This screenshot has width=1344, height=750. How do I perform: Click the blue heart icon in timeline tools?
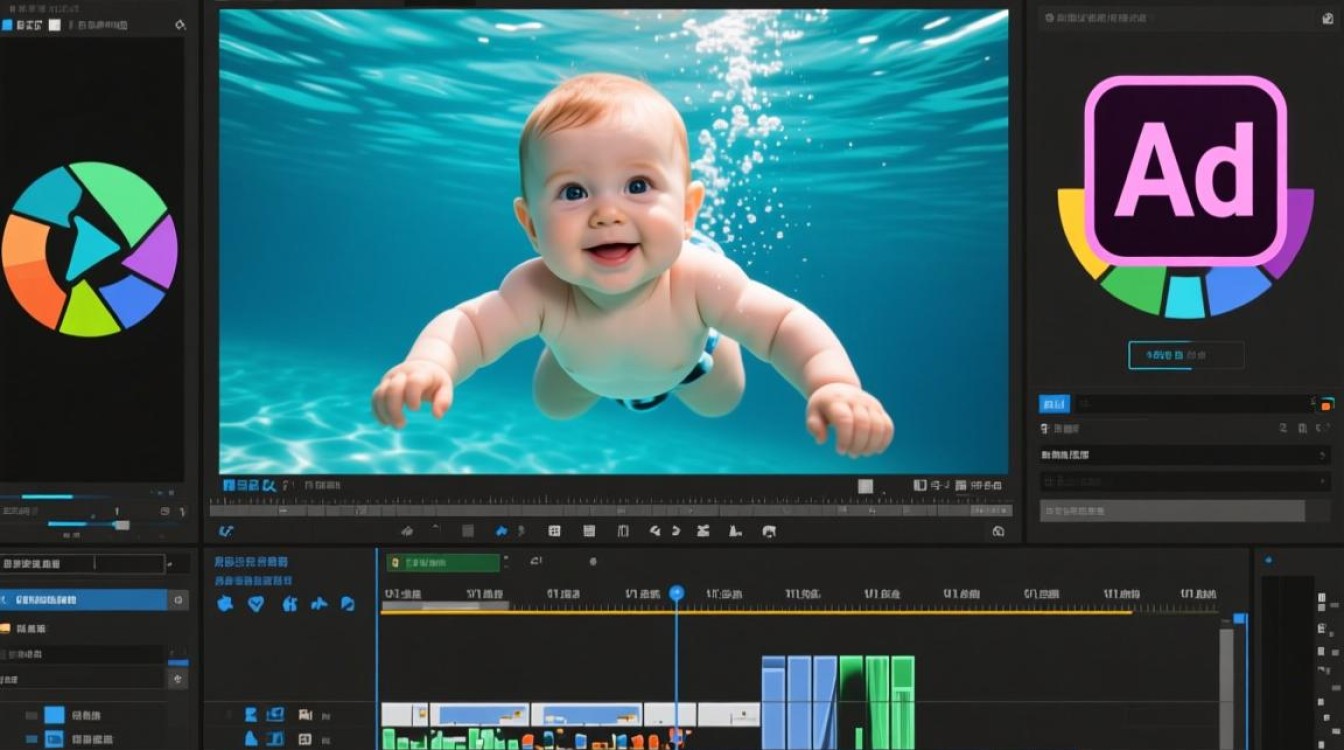click(256, 603)
